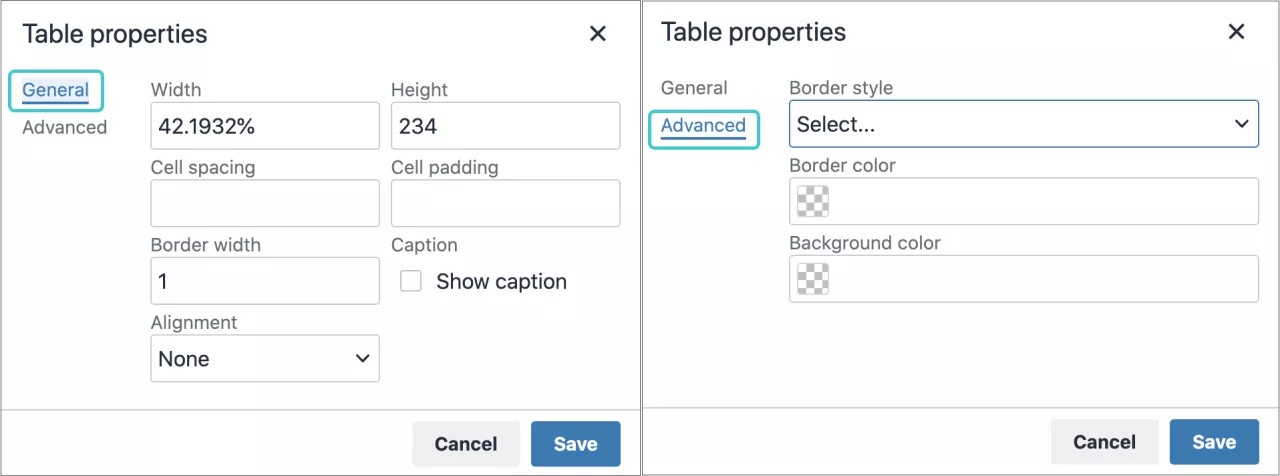
Task: Click the Border width field
Action: pos(265,282)
